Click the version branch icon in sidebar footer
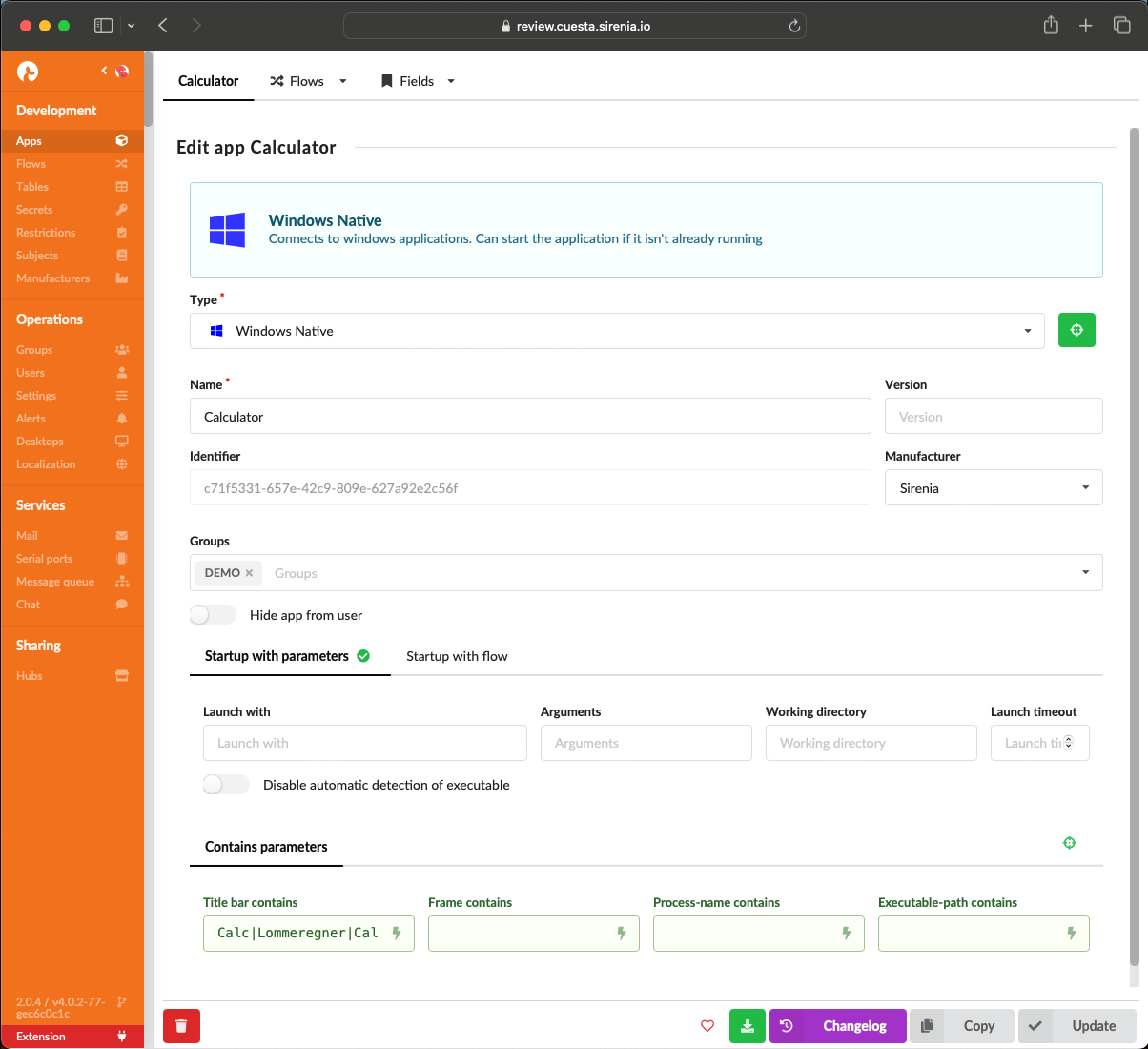 122,1002
